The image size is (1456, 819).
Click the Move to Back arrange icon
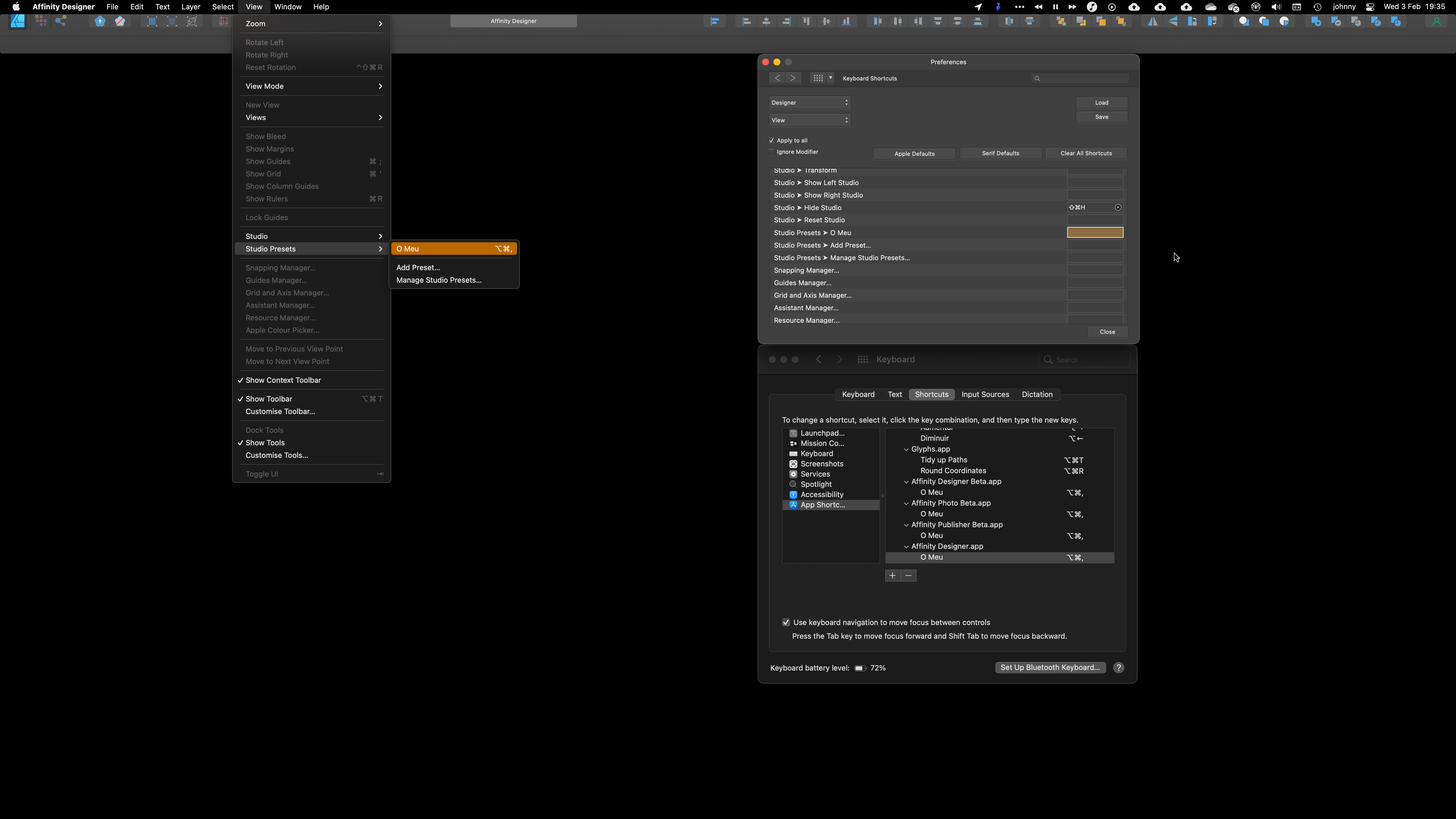1061,22
